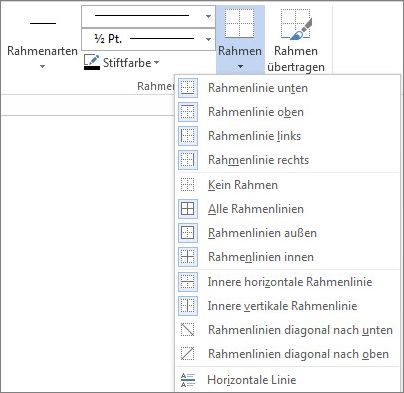404x393 pixels.
Task: Click the Rahmenlinien außen icon
Action: click(x=188, y=233)
